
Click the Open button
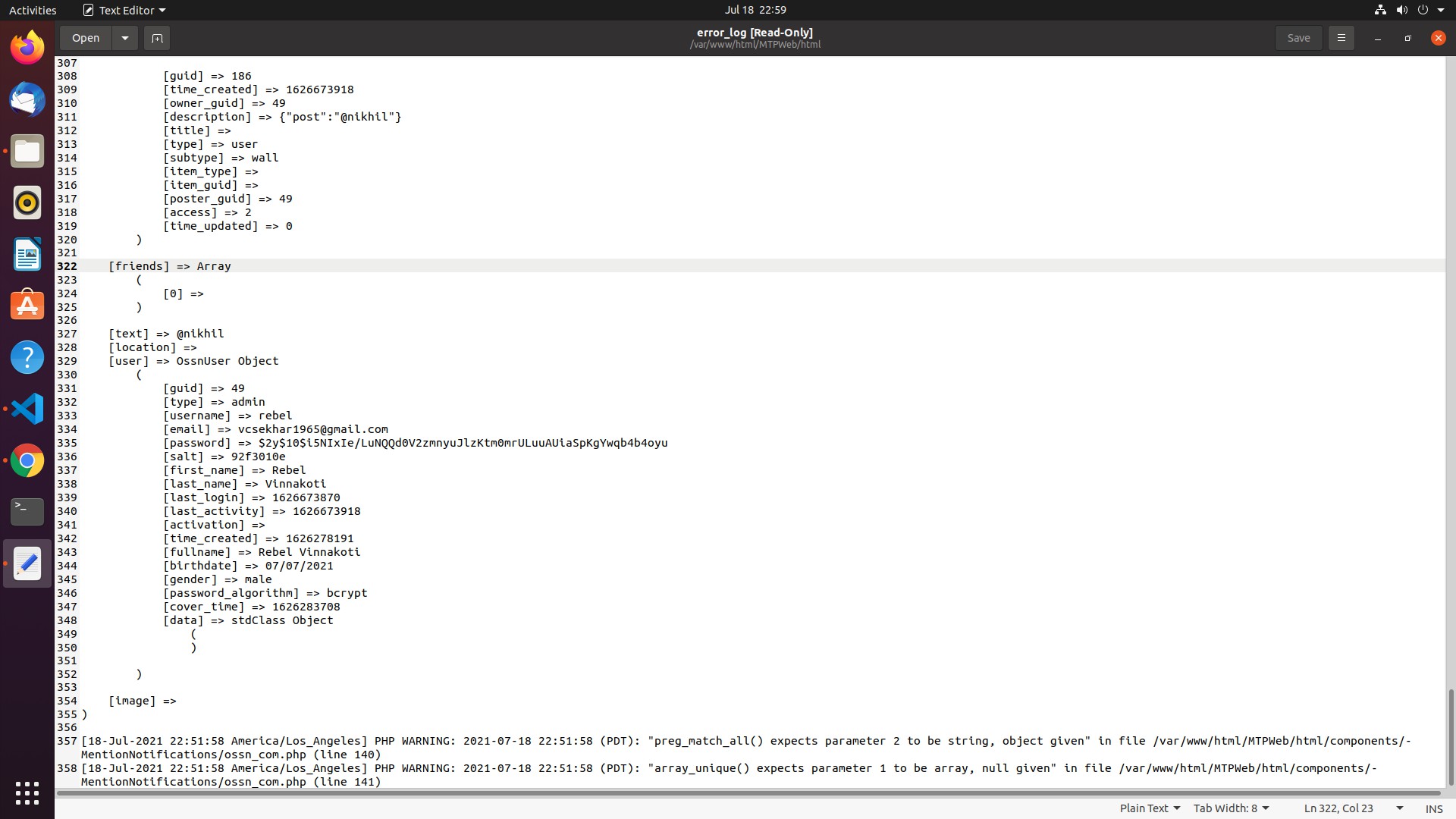pos(86,38)
